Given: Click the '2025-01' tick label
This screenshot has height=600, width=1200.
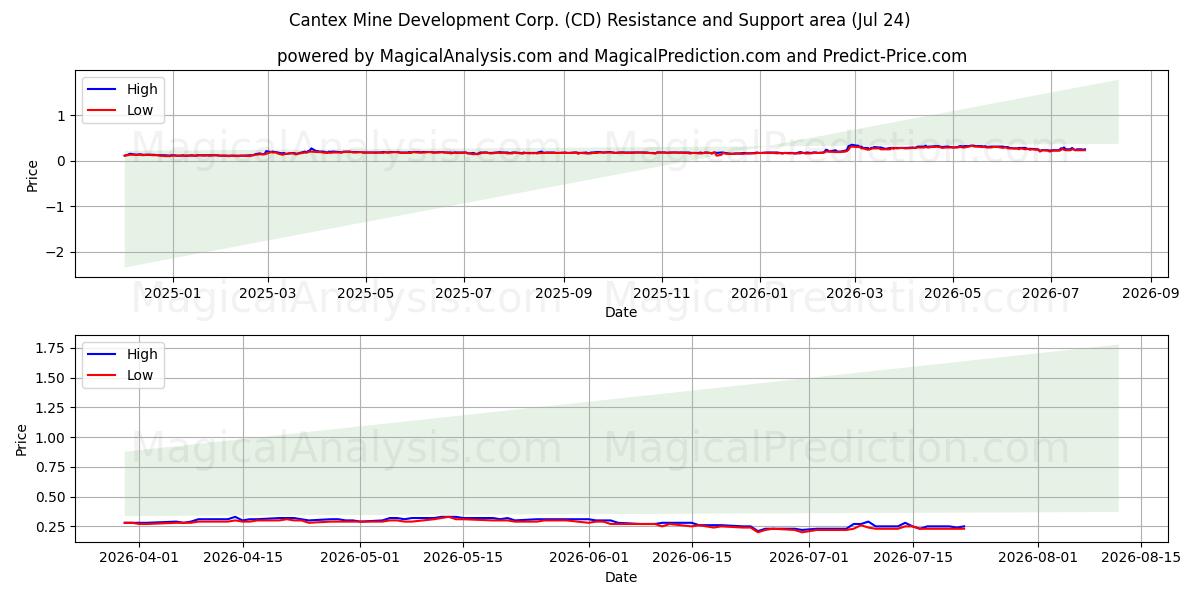Looking at the screenshot, I should click(x=173, y=293).
